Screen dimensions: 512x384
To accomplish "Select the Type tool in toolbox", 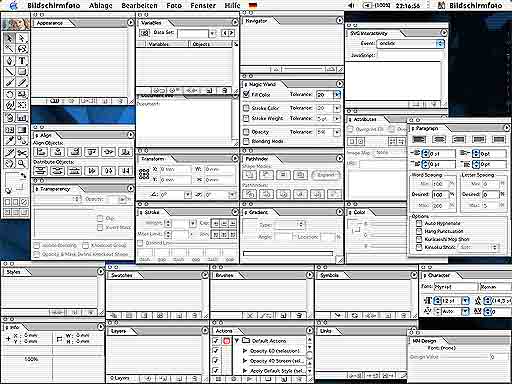I will point(22,60).
